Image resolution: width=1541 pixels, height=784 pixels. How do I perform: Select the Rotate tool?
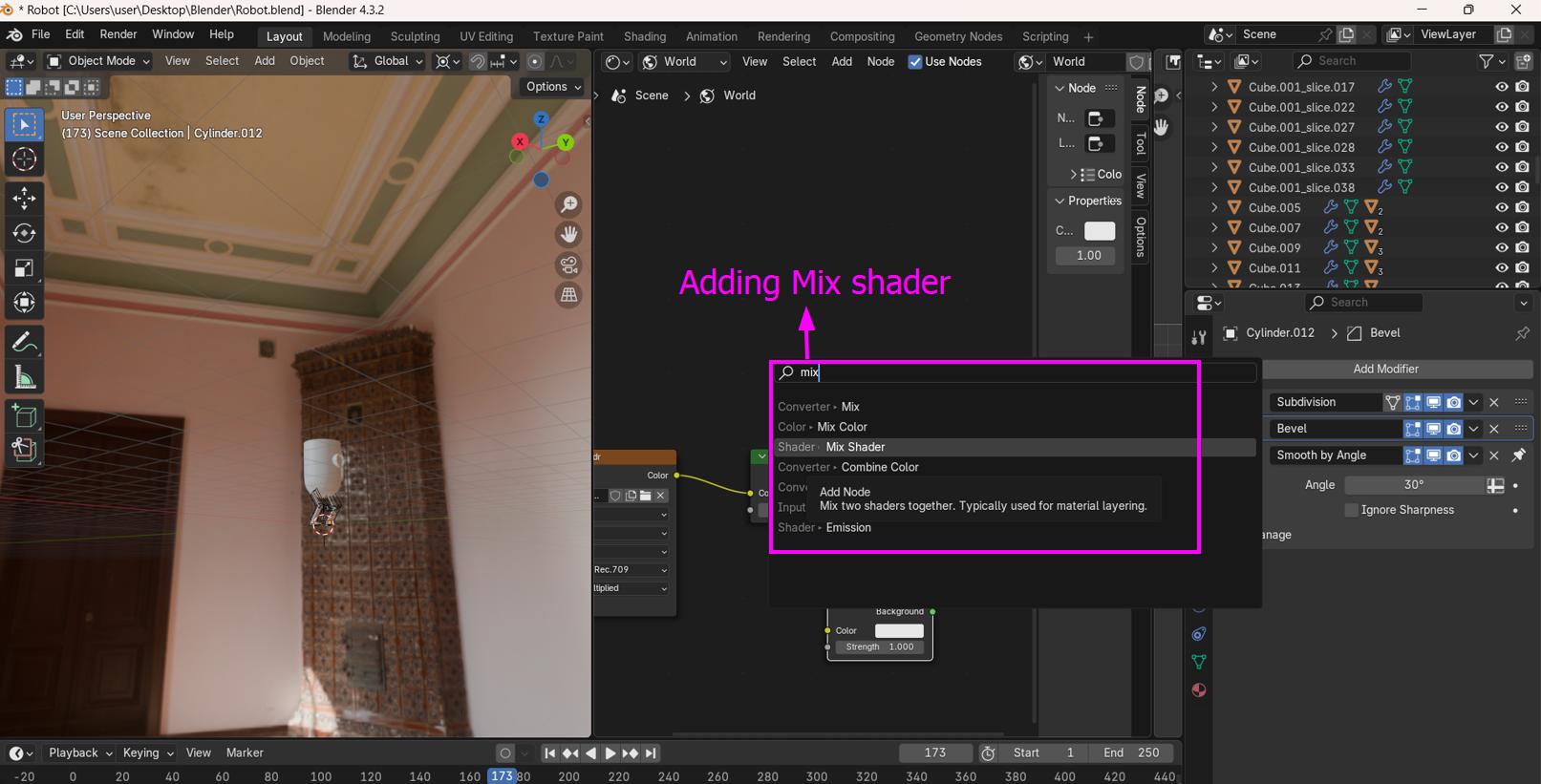coord(25,233)
